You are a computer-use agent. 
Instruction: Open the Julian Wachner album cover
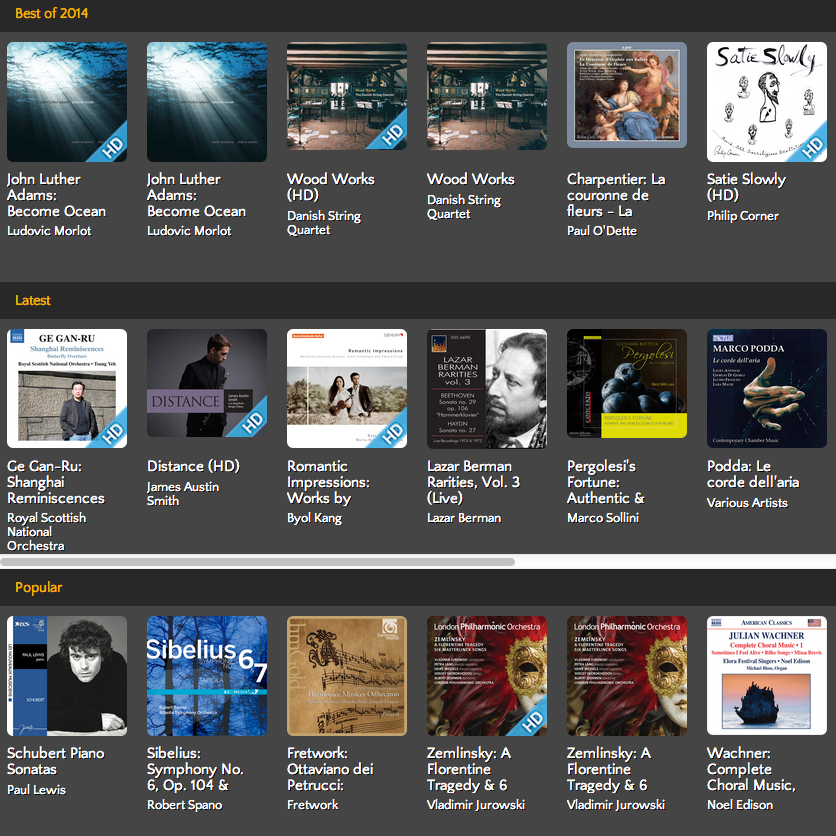pos(767,676)
